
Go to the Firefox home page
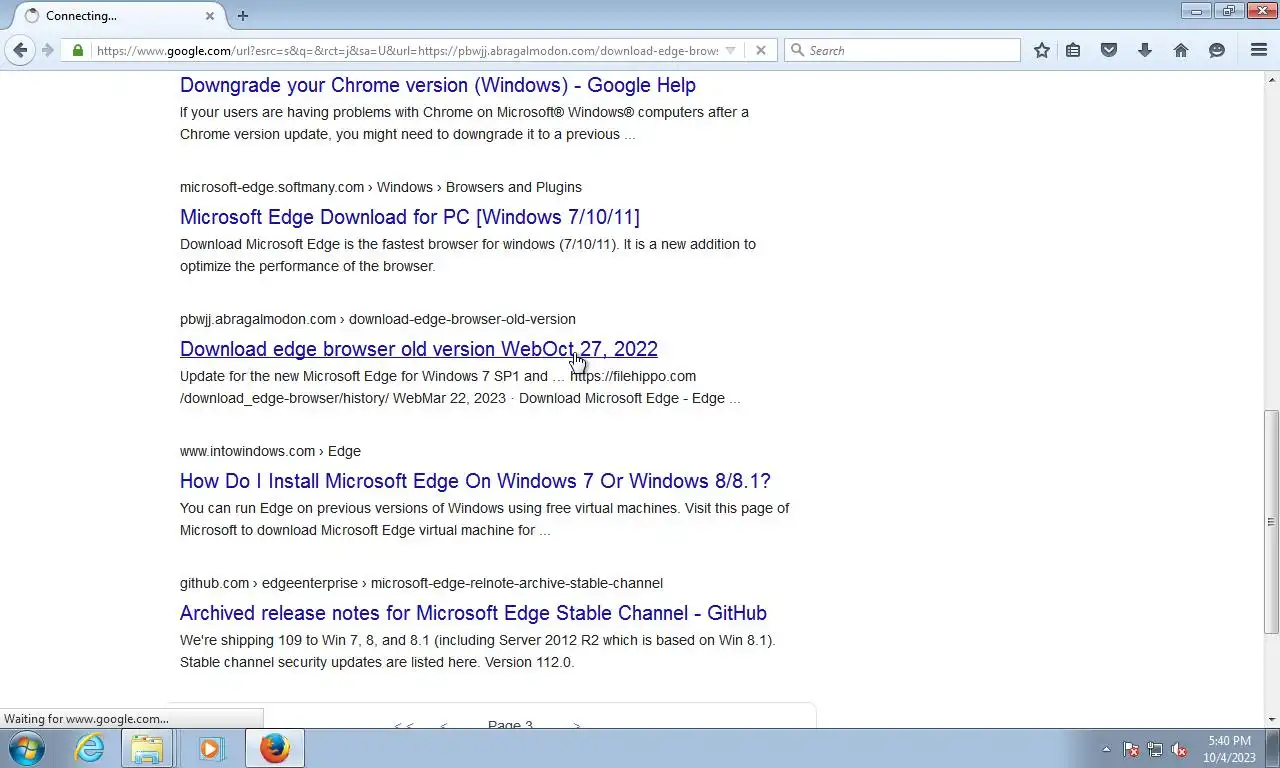pos(1181,50)
